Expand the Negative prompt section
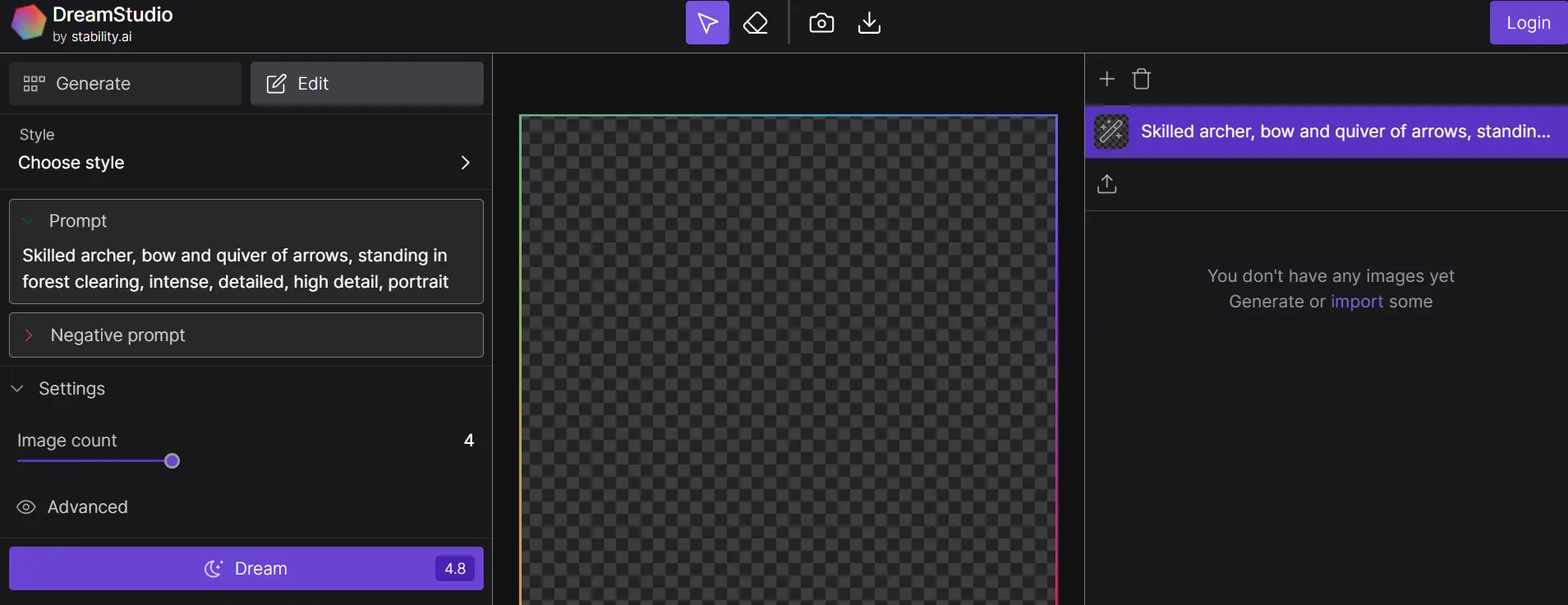The image size is (1568, 605). [x=246, y=335]
